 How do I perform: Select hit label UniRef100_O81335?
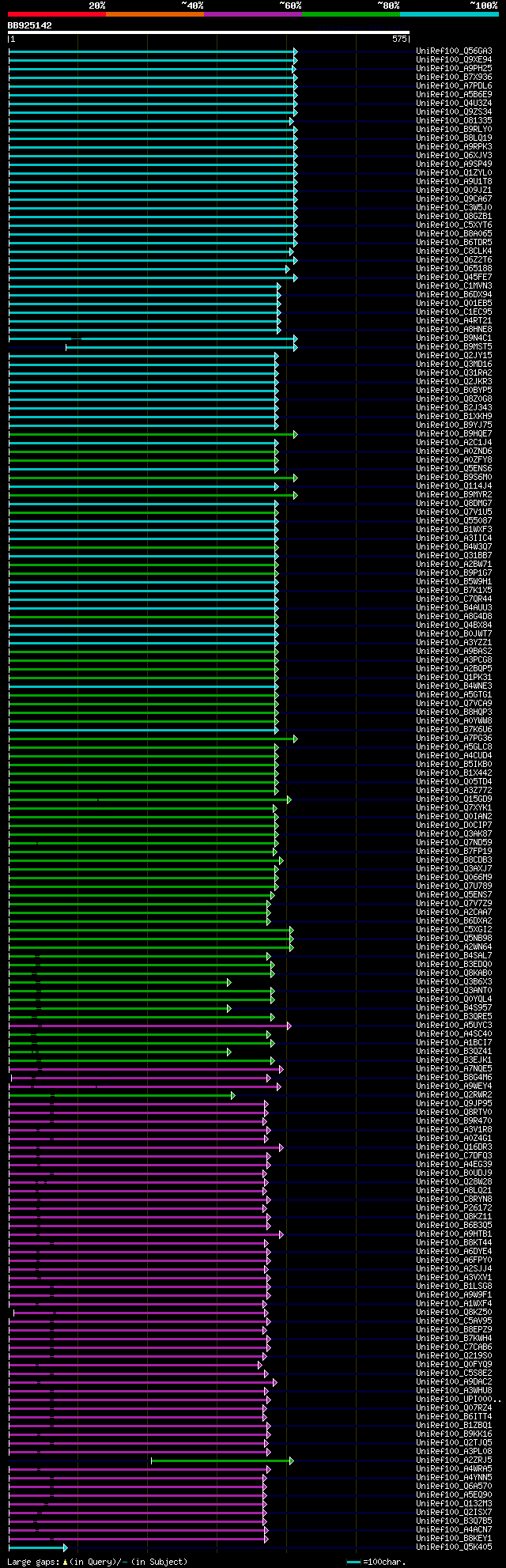tap(454, 120)
